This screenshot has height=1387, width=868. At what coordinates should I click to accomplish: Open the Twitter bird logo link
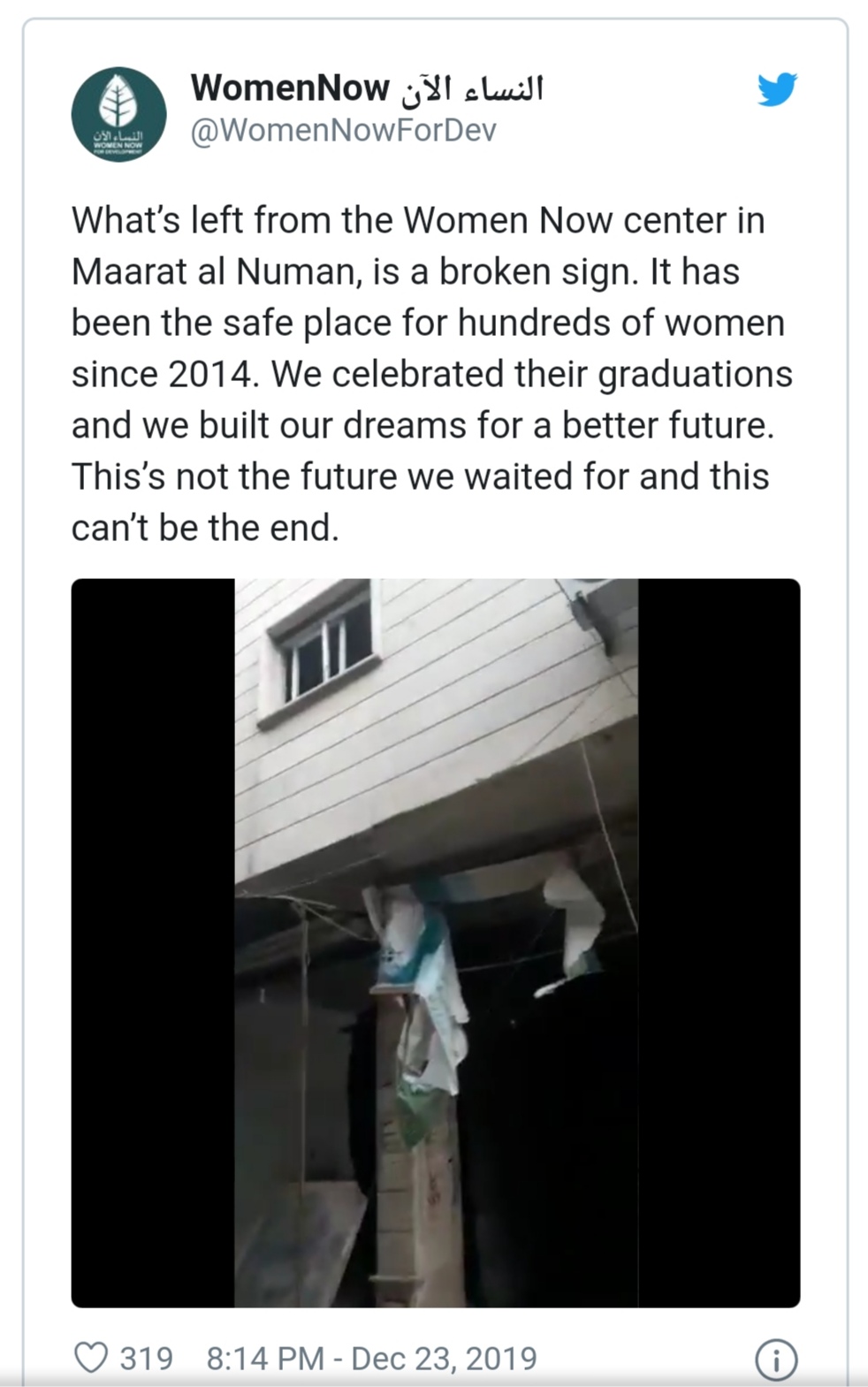click(777, 89)
